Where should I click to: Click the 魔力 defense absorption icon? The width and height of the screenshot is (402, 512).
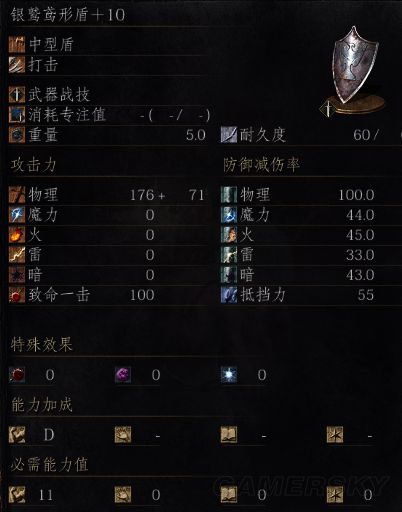(x=229, y=215)
